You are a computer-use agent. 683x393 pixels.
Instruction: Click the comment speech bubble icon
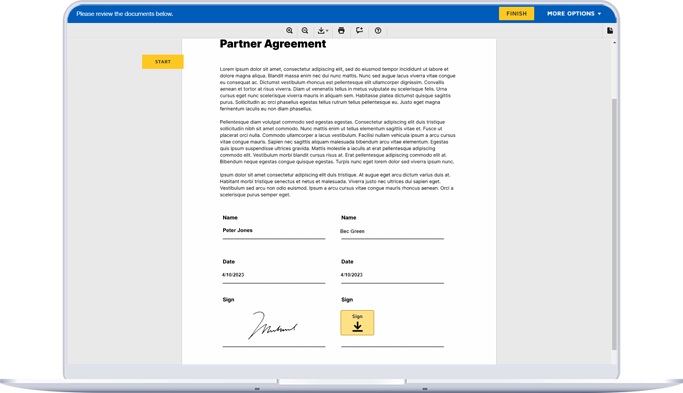pyautogui.click(x=359, y=30)
